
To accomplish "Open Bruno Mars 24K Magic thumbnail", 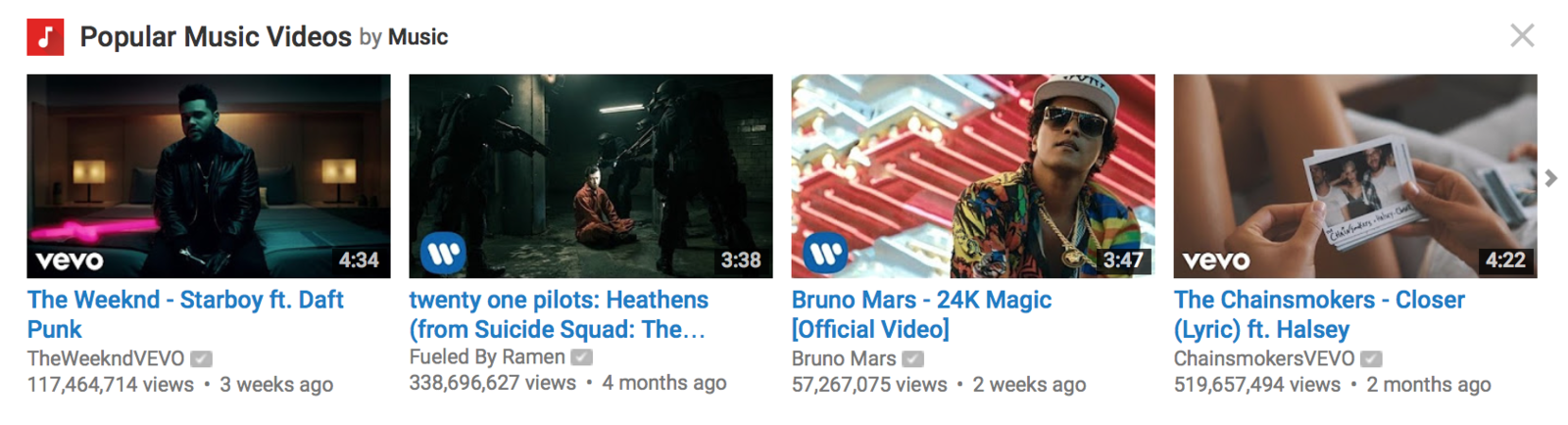I will point(973,176).
